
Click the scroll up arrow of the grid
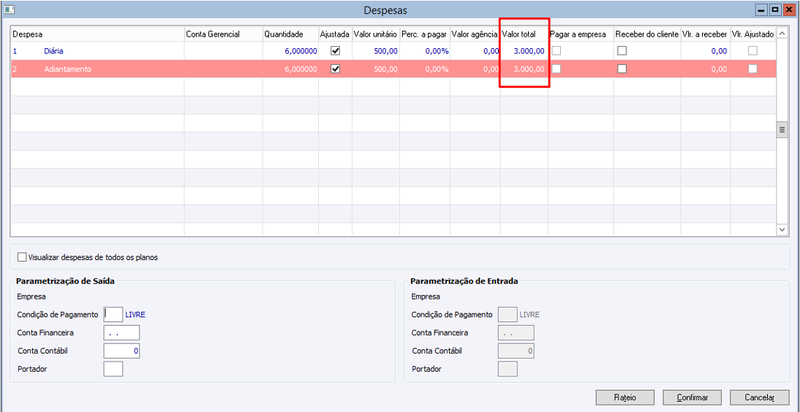[x=782, y=34]
